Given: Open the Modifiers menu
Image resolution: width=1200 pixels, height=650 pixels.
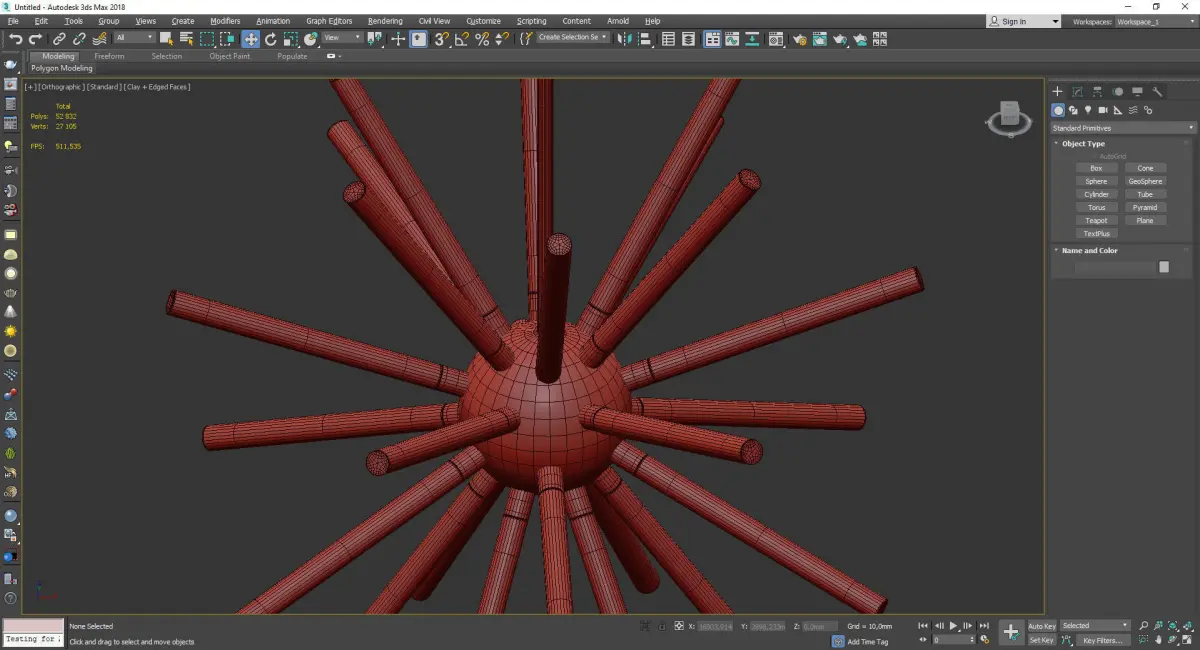Looking at the screenshot, I should pos(225,21).
